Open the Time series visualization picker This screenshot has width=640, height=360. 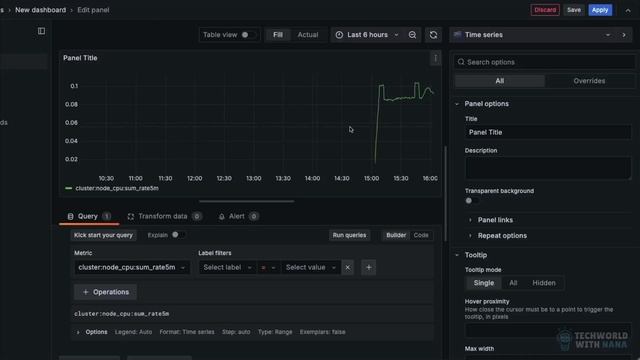pos(533,35)
